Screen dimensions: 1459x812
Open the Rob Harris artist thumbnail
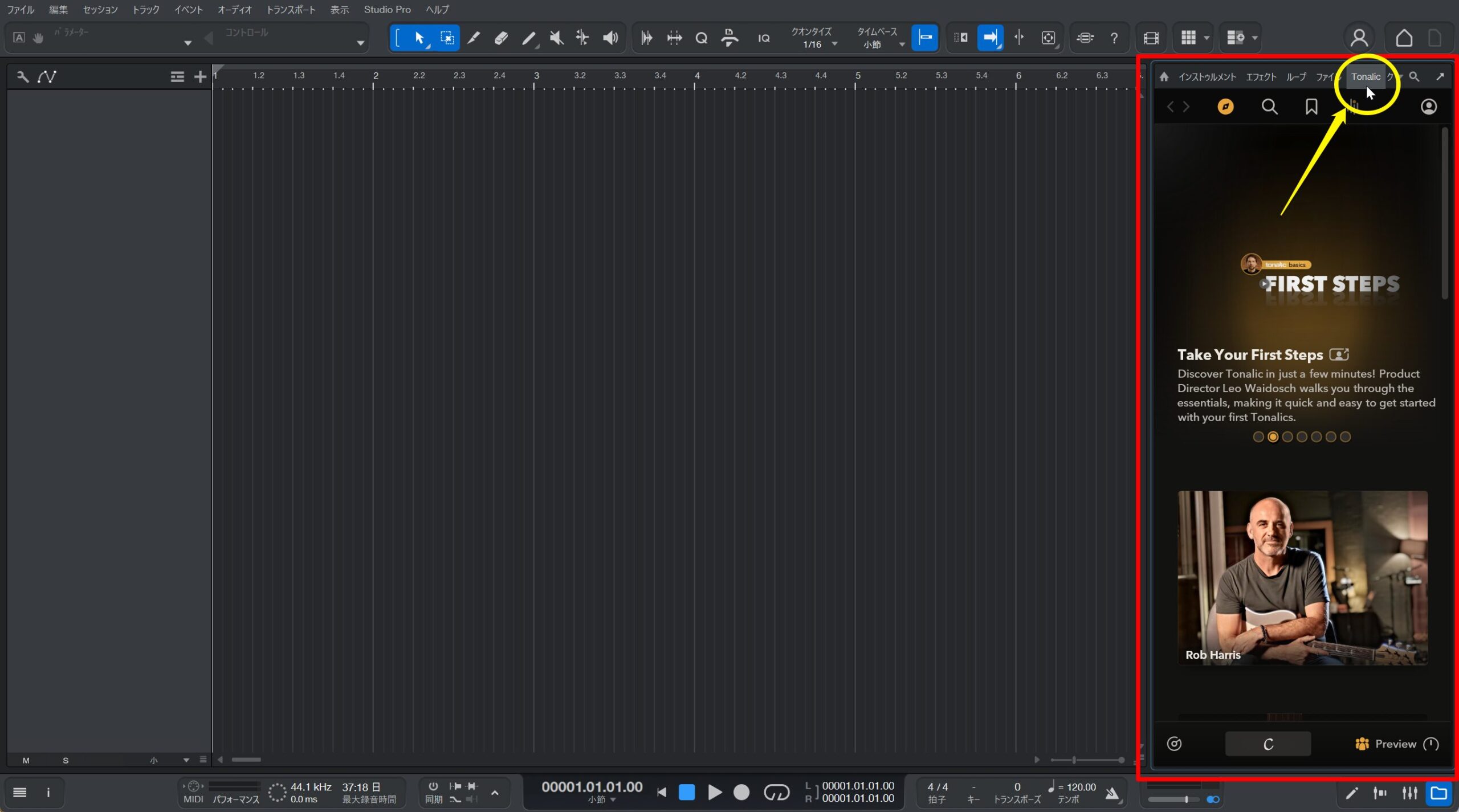click(1302, 577)
